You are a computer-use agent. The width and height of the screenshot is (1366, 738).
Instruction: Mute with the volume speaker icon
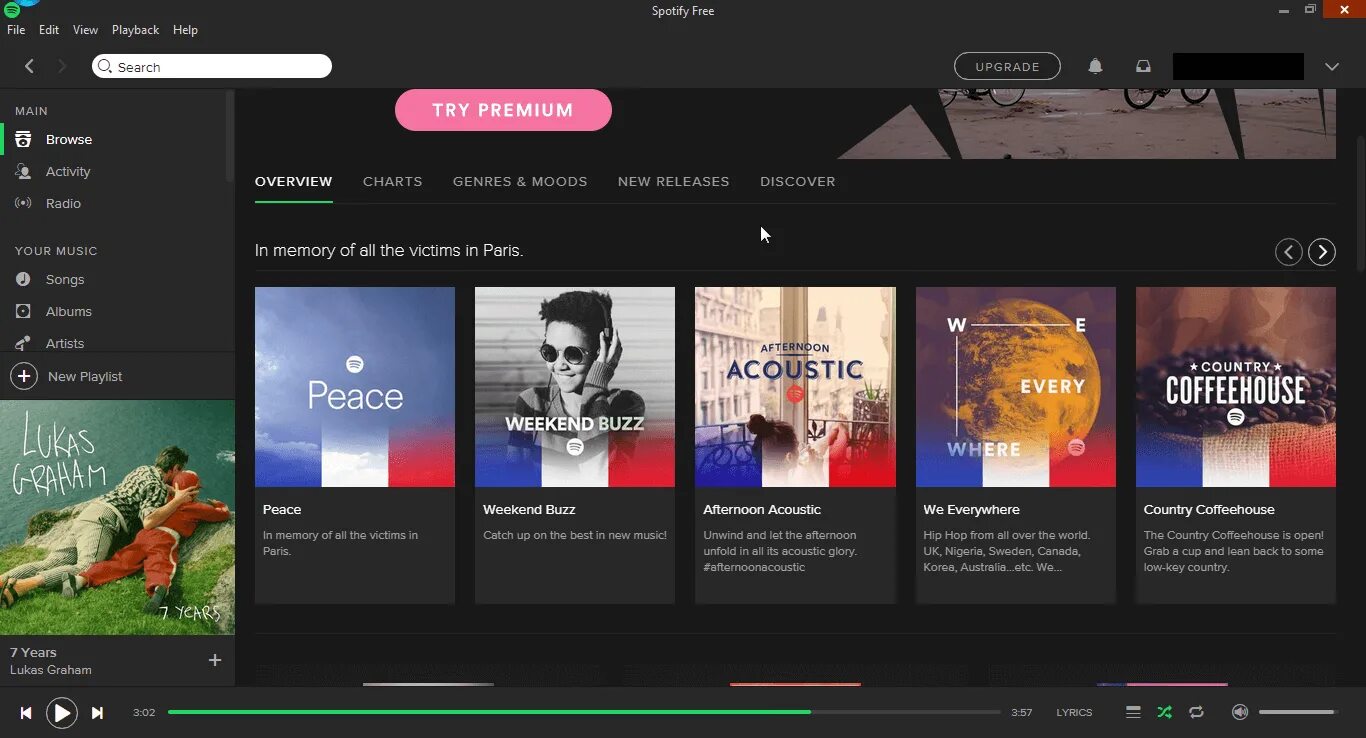[1240, 712]
